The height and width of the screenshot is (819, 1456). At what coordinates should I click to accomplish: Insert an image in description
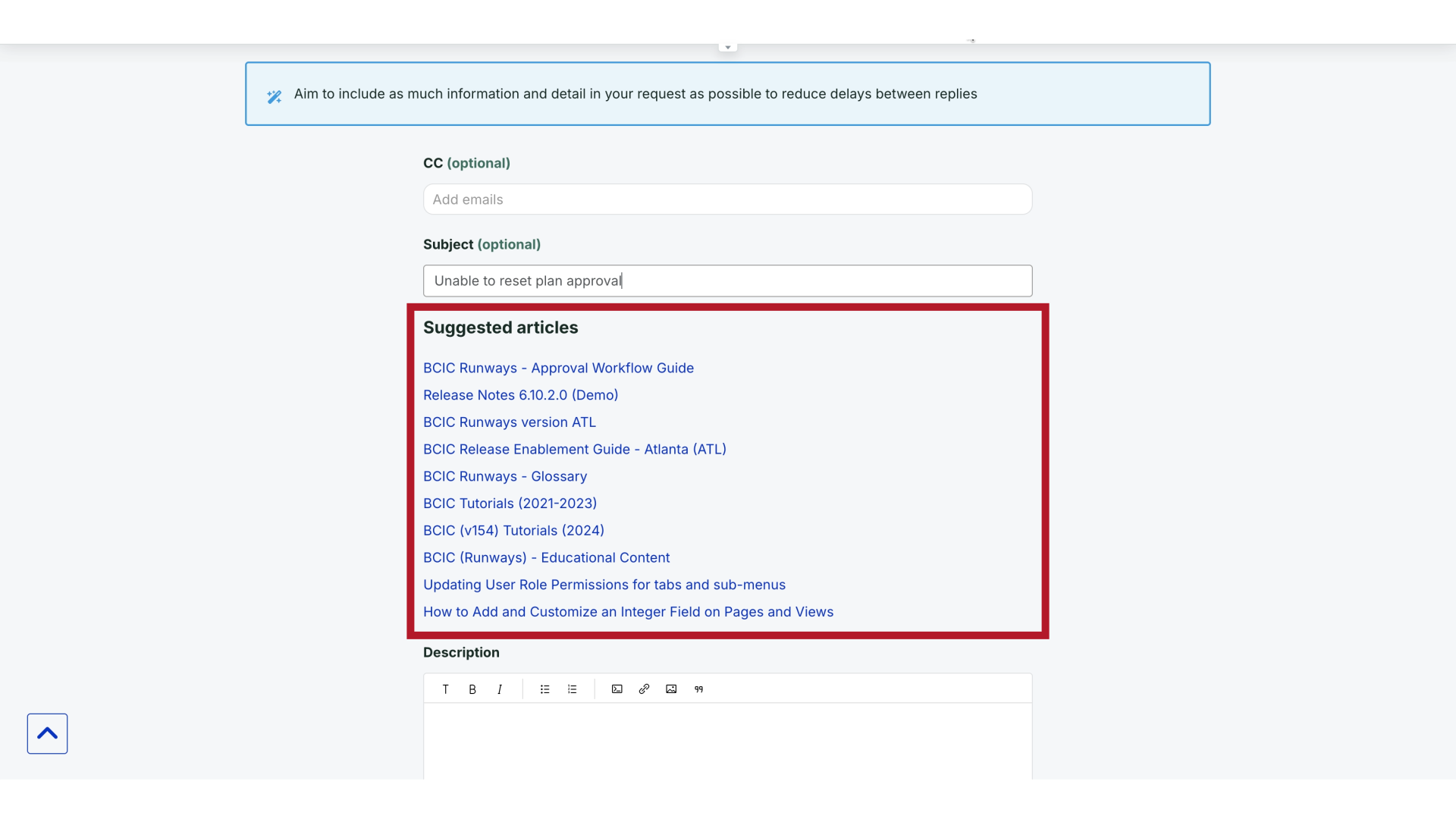tap(671, 689)
